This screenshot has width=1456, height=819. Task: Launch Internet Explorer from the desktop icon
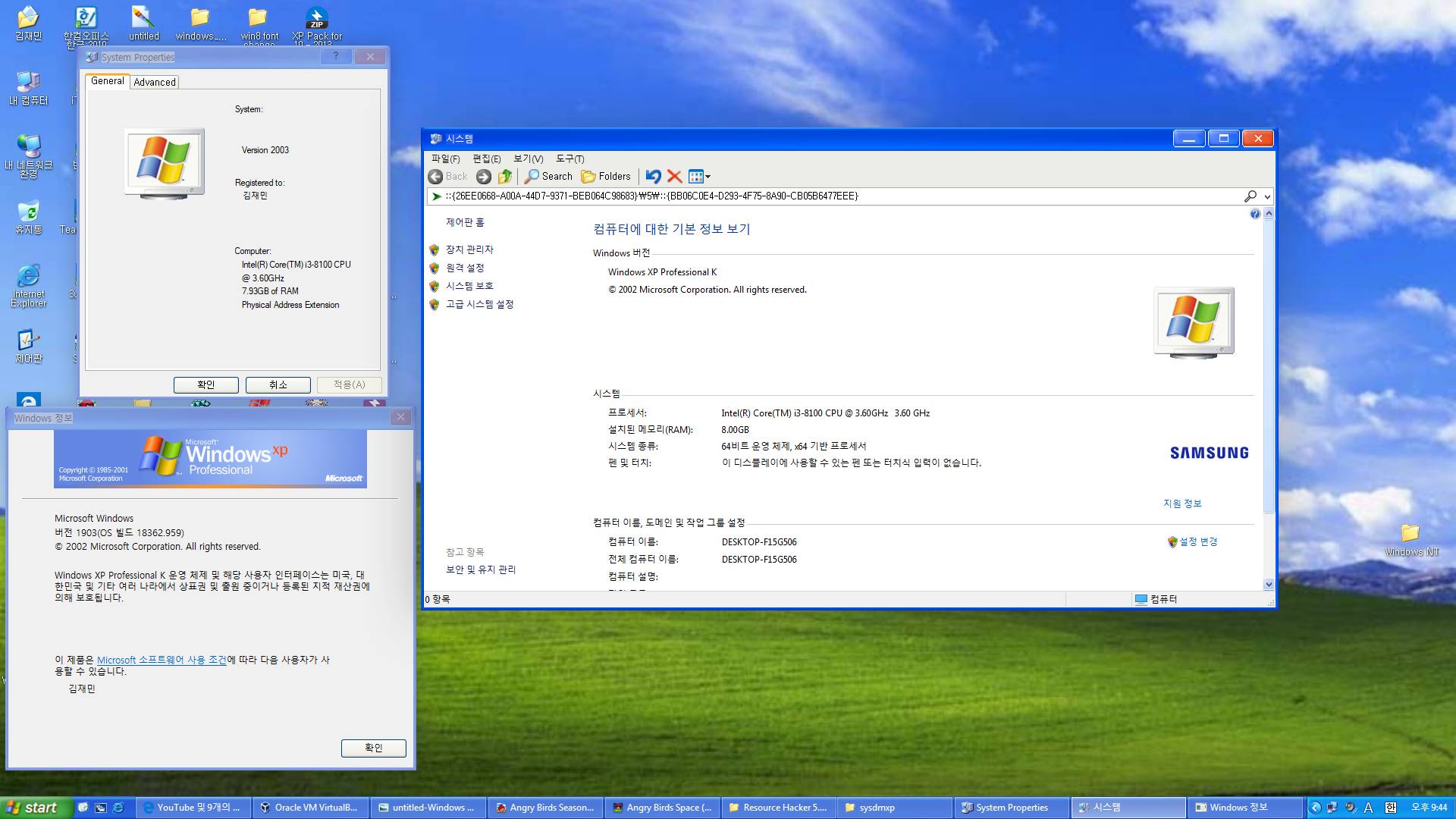(29, 285)
